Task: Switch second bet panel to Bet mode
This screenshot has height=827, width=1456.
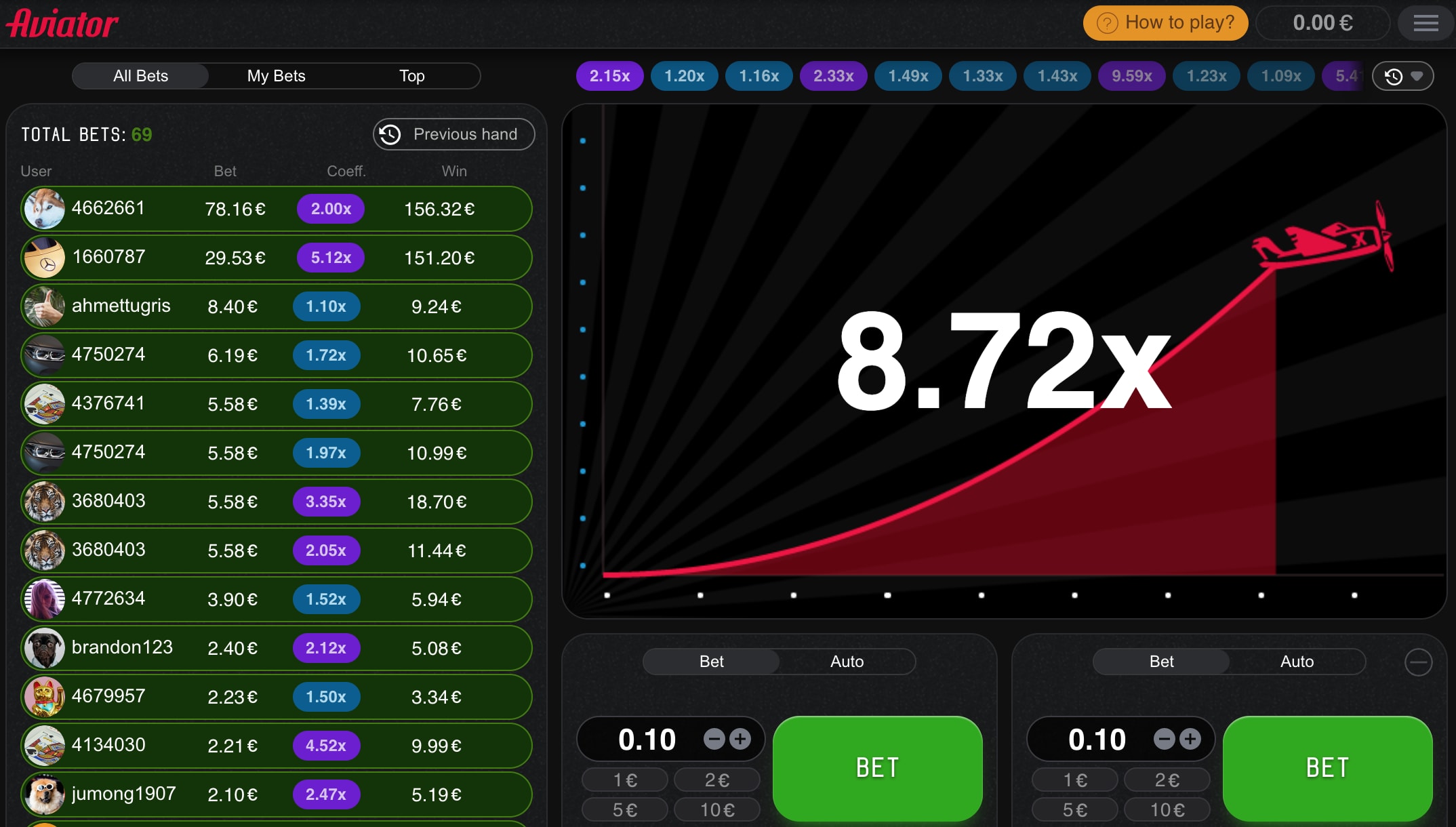Action: (x=1160, y=662)
